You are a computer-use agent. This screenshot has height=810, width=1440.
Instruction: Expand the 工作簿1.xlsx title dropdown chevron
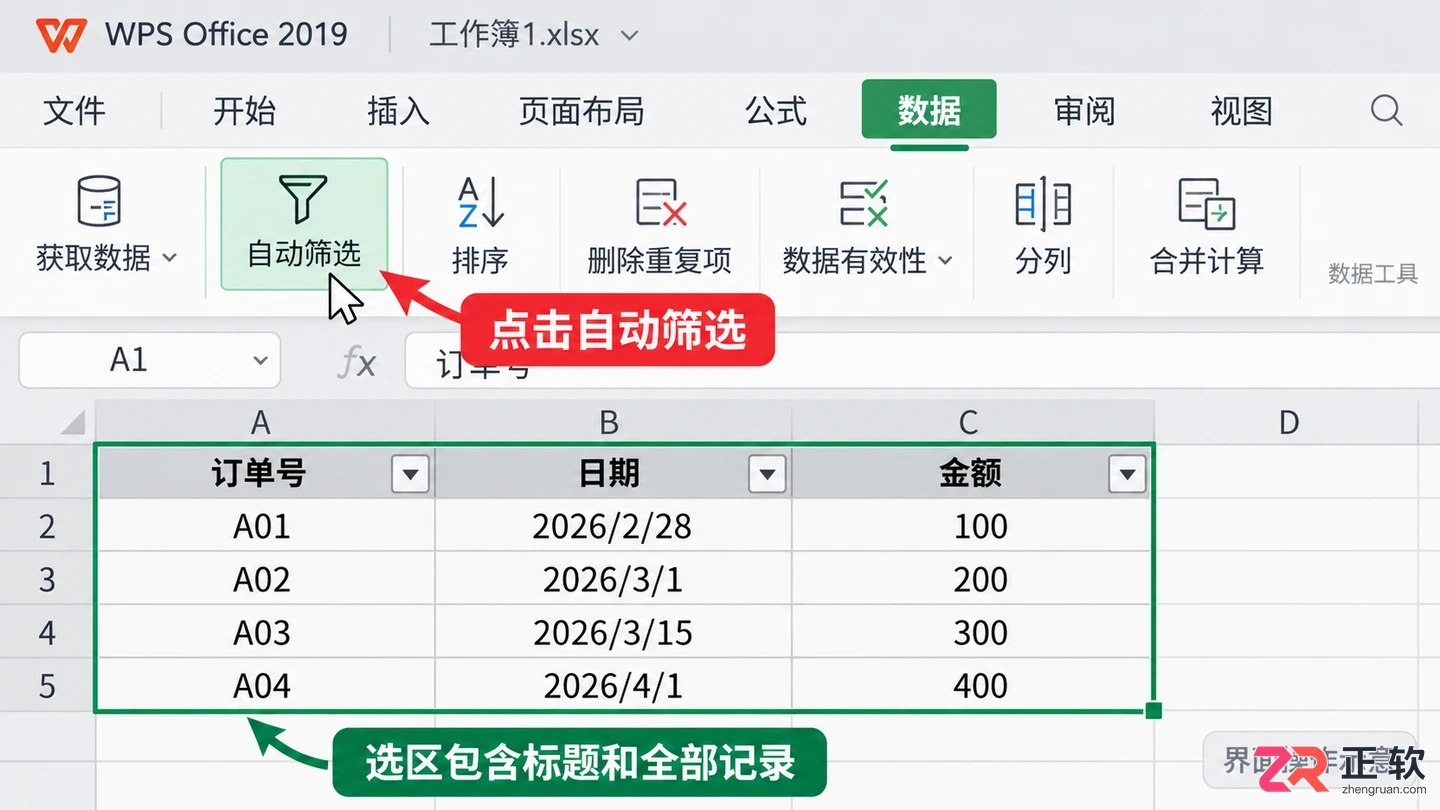tap(629, 36)
